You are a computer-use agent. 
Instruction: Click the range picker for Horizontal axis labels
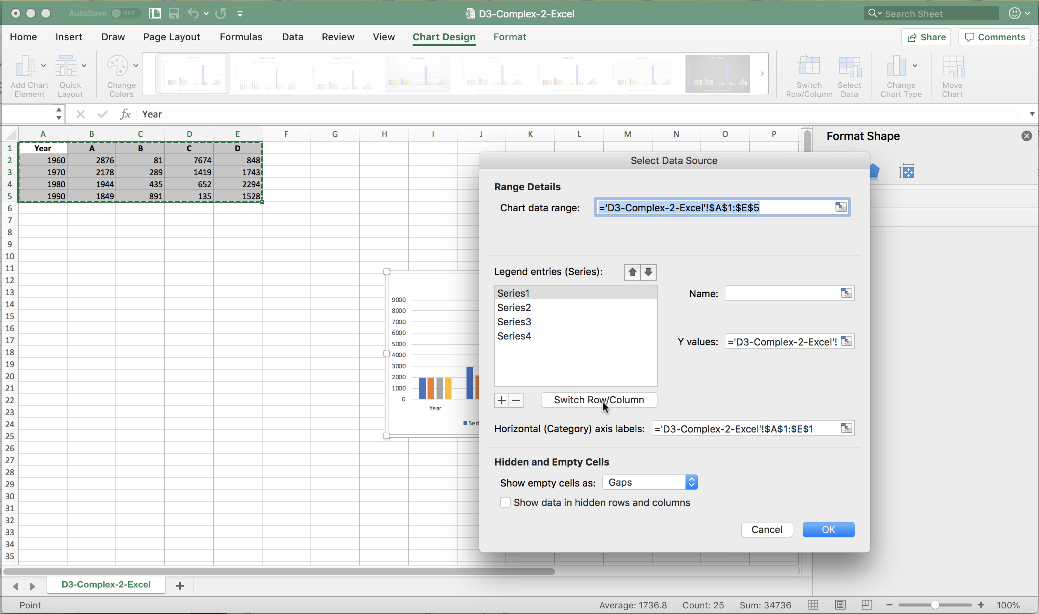pos(847,428)
